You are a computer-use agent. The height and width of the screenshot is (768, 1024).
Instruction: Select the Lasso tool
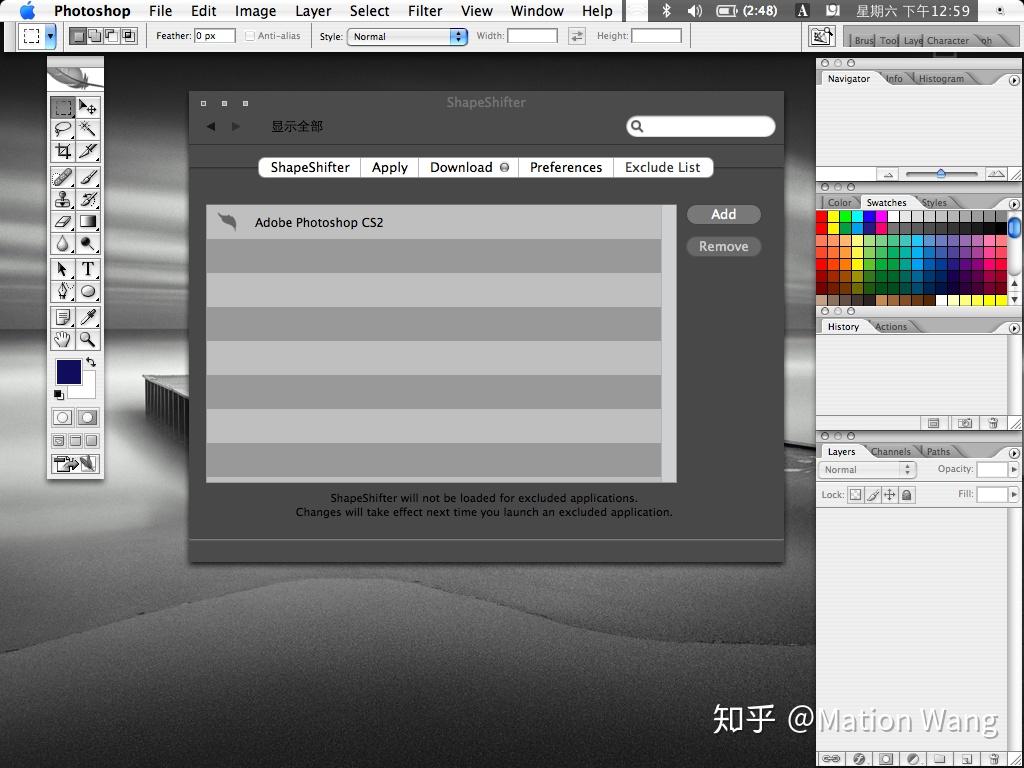click(x=63, y=129)
